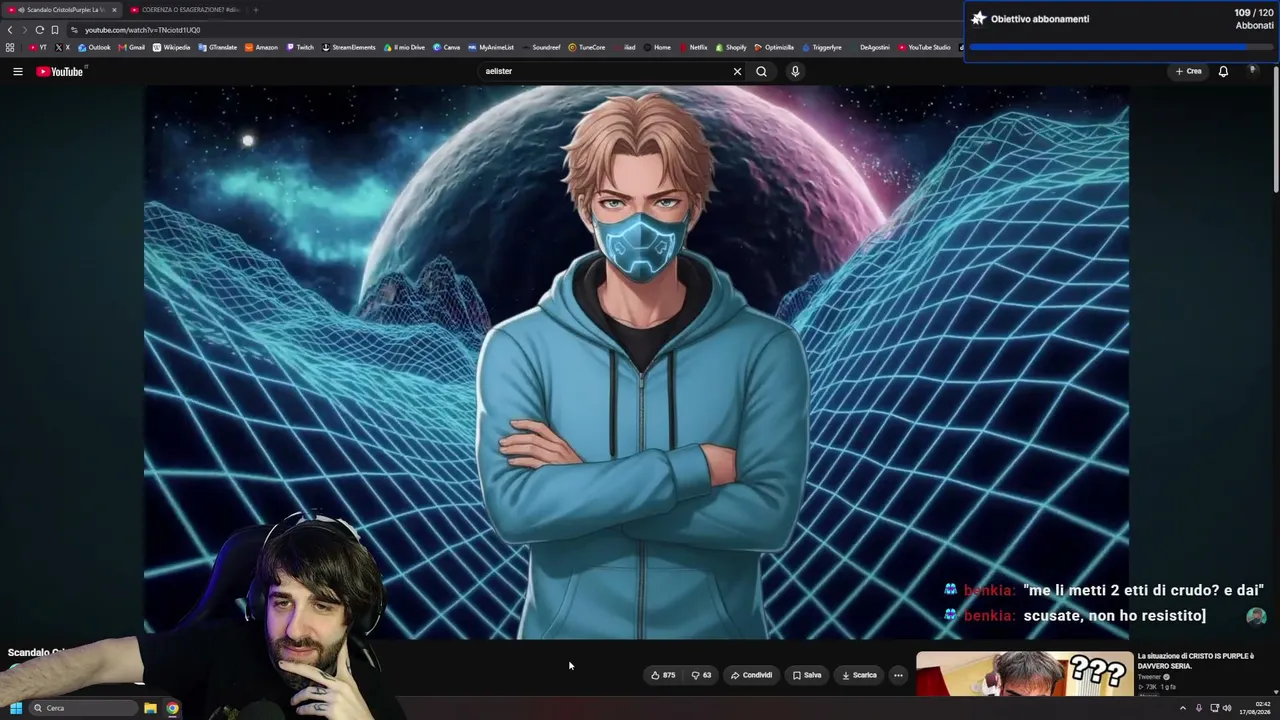Screen dimensions: 1280x720
Task: Click the taskbar Cerca search box
Action: 83,708
